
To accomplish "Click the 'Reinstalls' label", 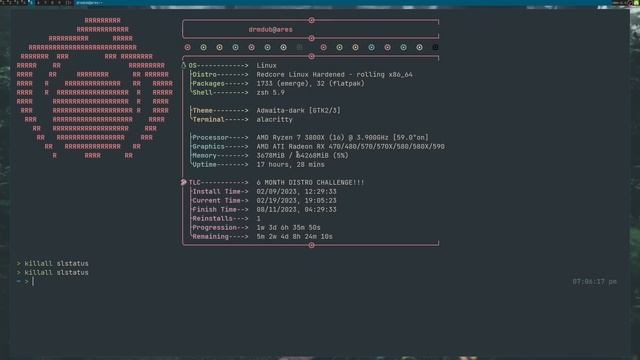I will point(212,218).
